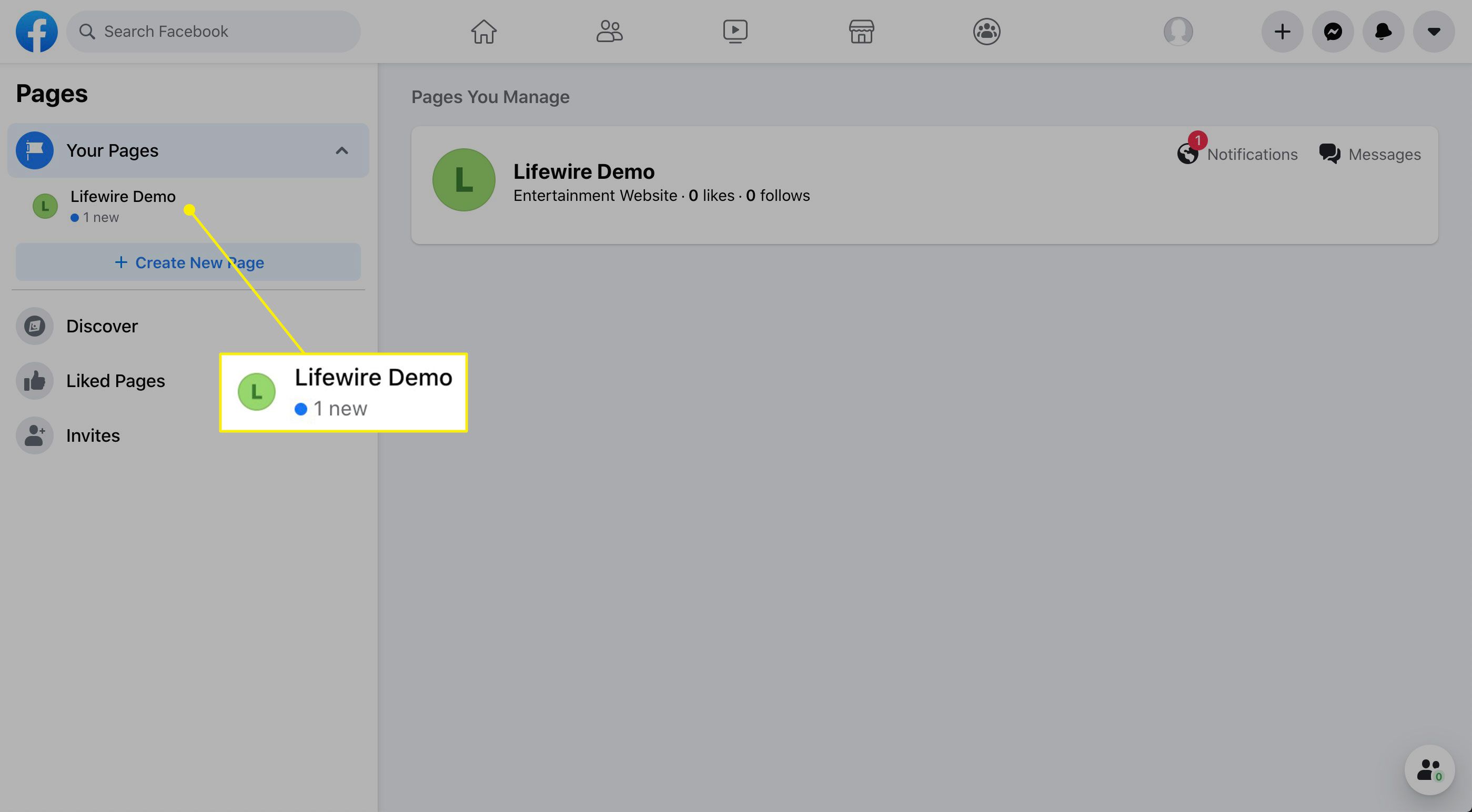
Task: Open the bell notifications icon
Action: tap(1384, 32)
